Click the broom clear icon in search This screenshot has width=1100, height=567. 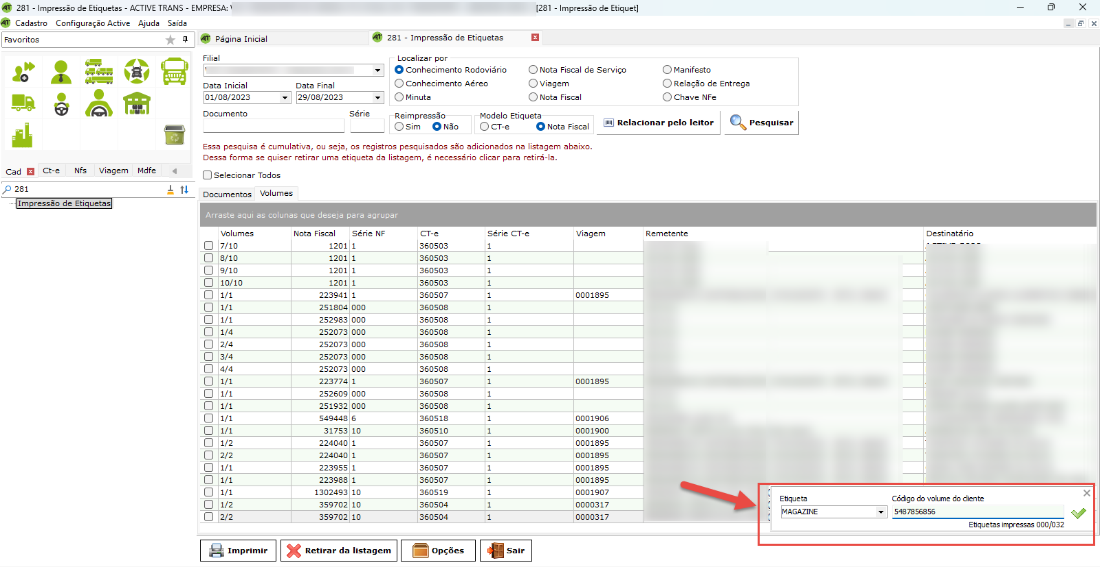click(x=170, y=189)
